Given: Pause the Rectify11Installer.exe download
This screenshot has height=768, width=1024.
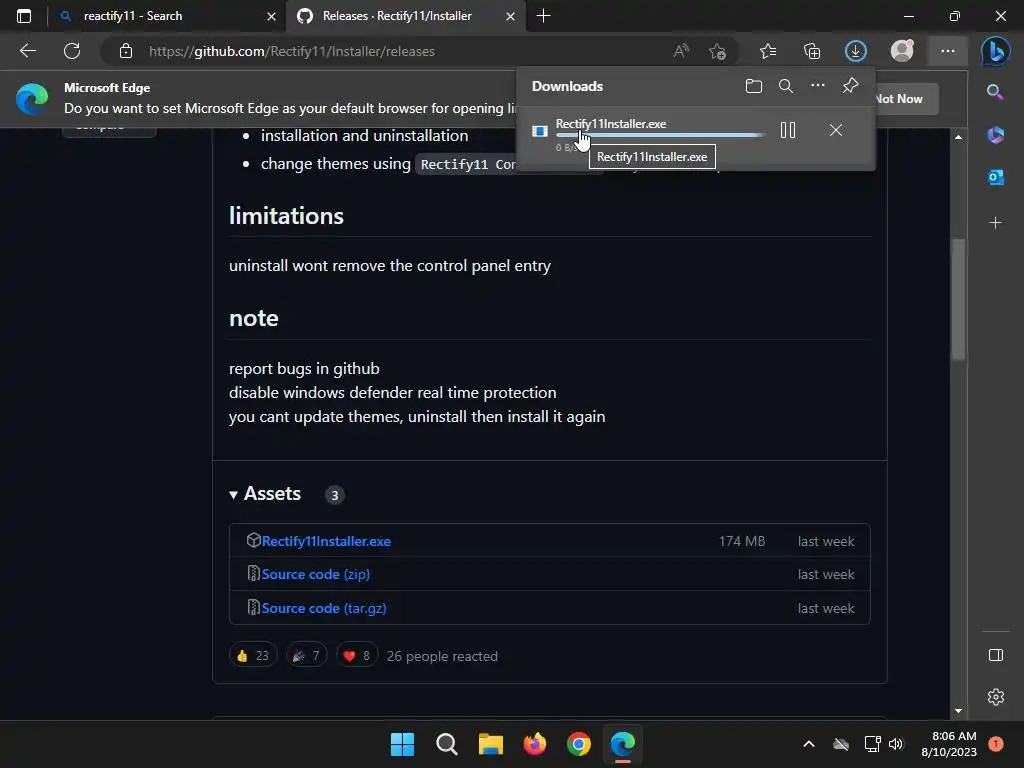Looking at the screenshot, I should point(788,130).
